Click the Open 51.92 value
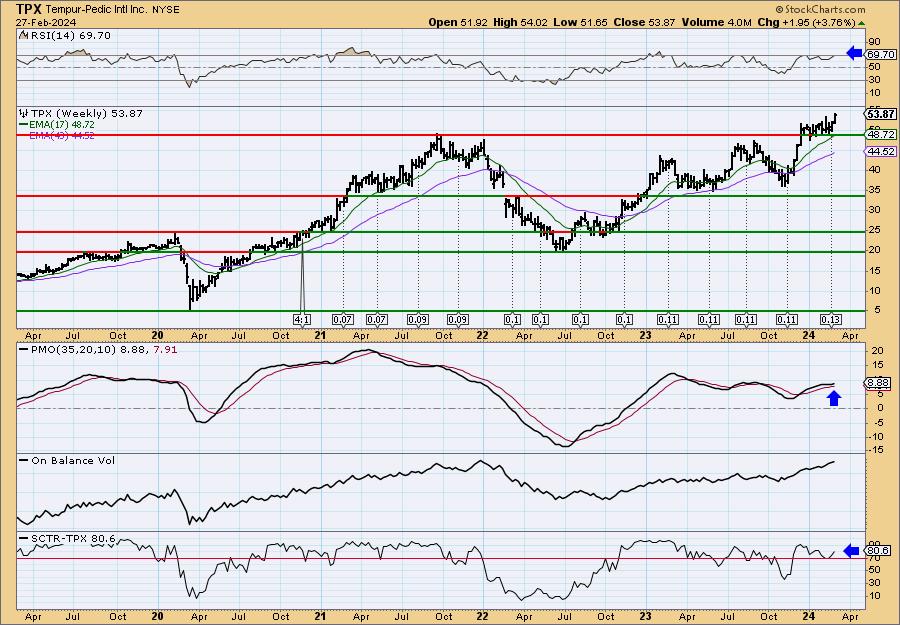This screenshot has height=625, width=900. pyautogui.click(x=459, y=22)
